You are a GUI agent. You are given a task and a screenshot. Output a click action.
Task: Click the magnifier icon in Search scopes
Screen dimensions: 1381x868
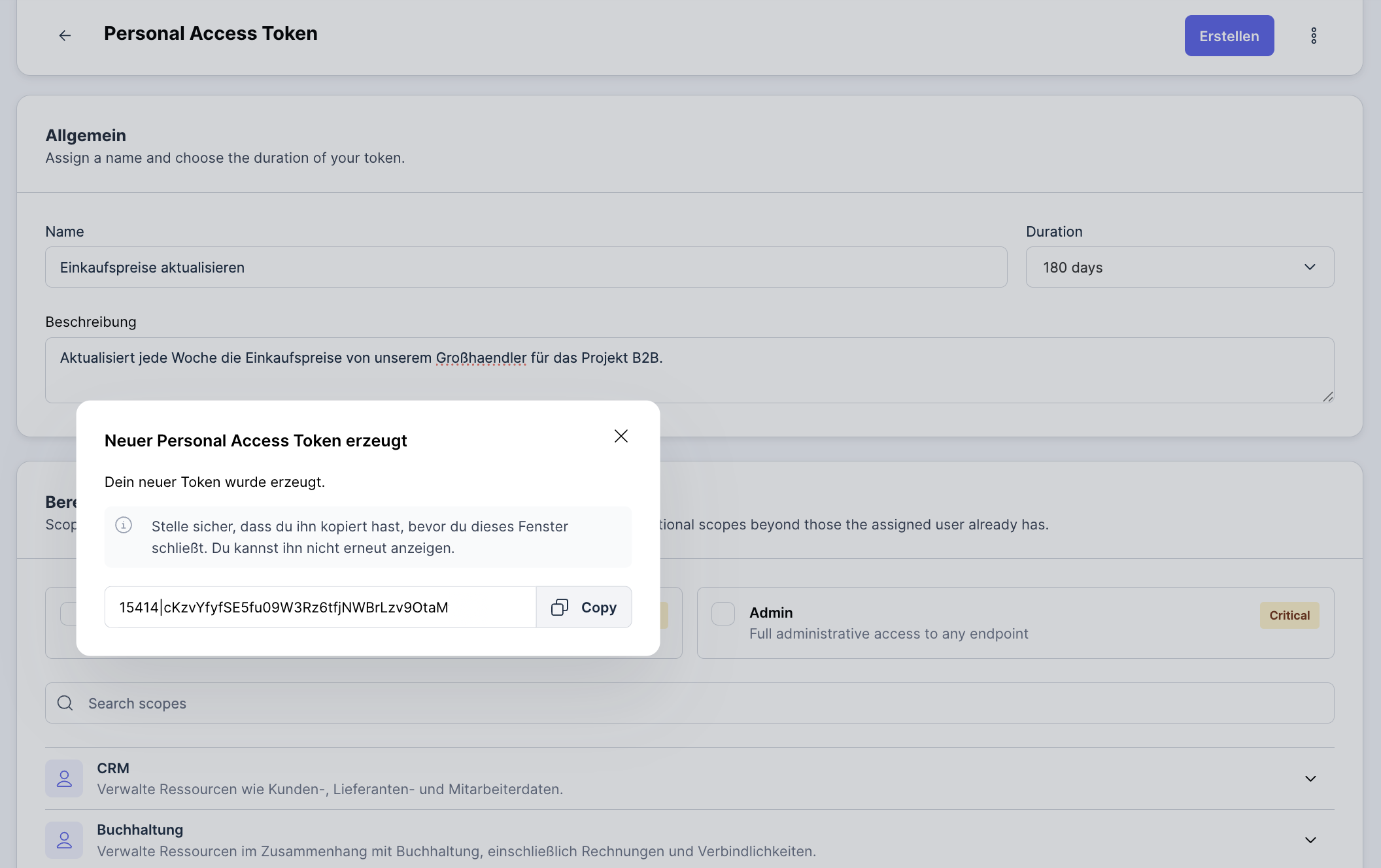tap(65, 703)
